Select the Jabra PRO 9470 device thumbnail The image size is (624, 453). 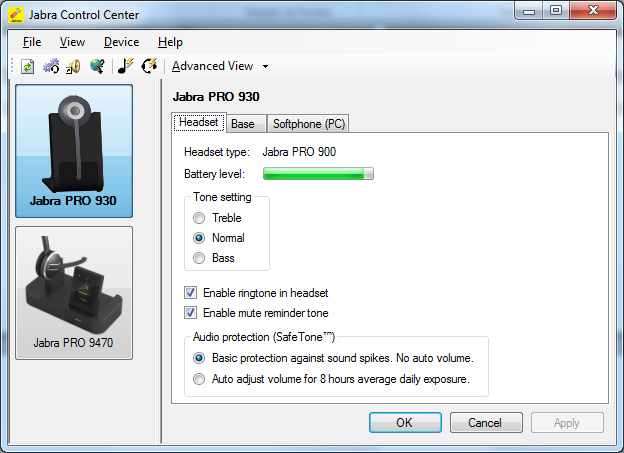click(x=74, y=293)
